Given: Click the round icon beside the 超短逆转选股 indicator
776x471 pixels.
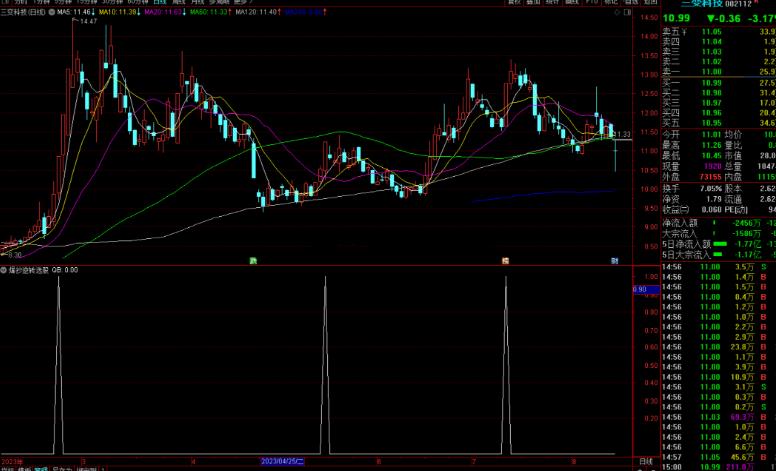Looking at the screenshot, I should (3, 270).
